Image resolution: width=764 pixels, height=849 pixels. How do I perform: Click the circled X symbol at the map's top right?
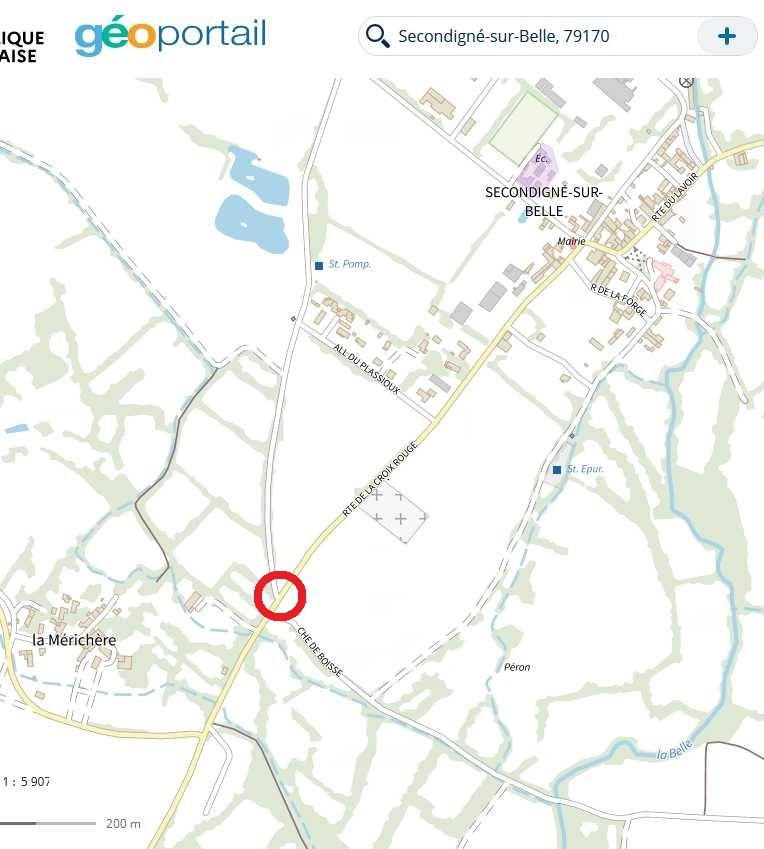686,81
